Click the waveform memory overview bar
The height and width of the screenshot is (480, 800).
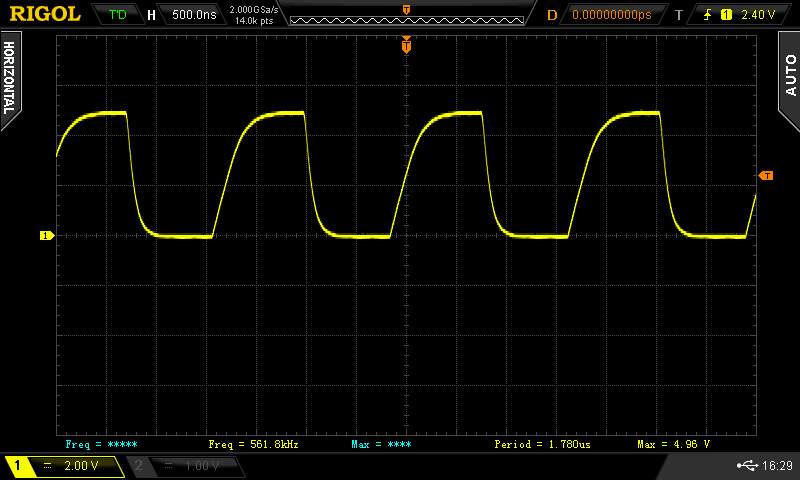(406, 15)
